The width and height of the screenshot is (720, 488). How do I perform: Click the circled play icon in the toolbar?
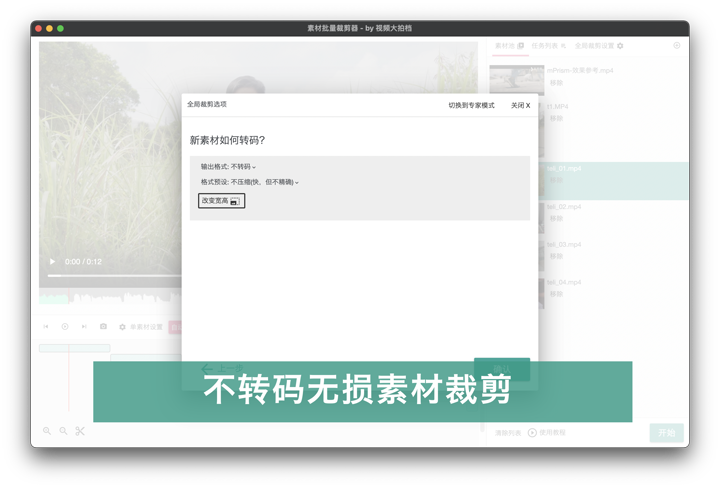tap(65, 326)
